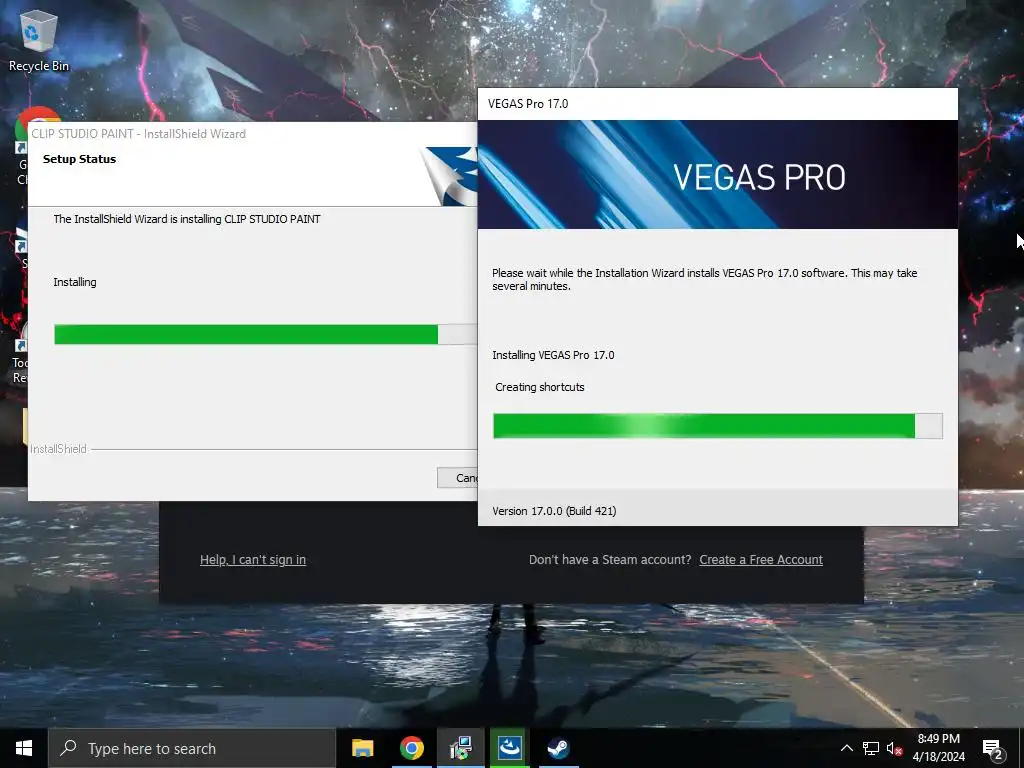Viewport: 1024px width, 768px height.
Task: Click the Clip Studio Paint installation progress bar
Action: pyautogui.click(x=266, y=334)
